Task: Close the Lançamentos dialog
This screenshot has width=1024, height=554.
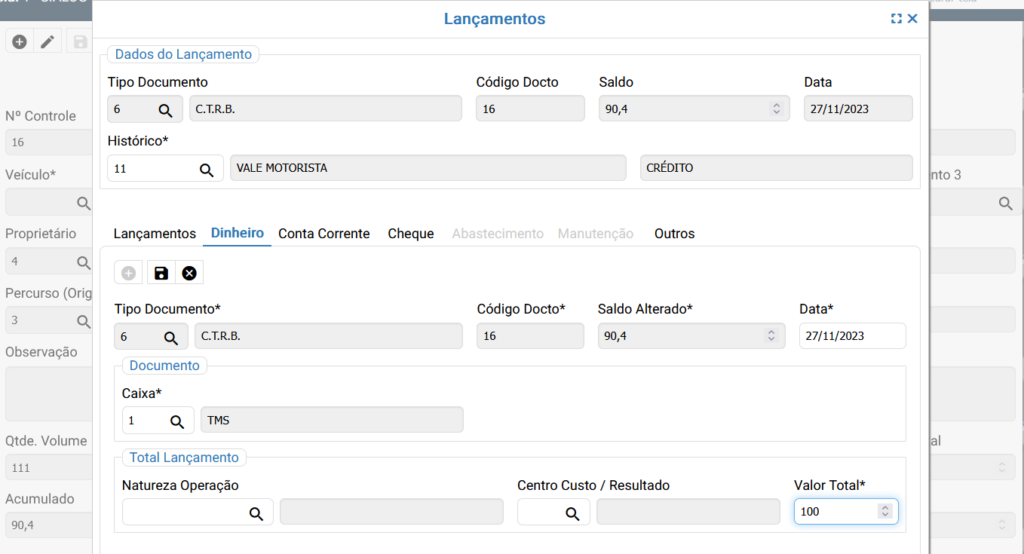Action: point(912,19)
